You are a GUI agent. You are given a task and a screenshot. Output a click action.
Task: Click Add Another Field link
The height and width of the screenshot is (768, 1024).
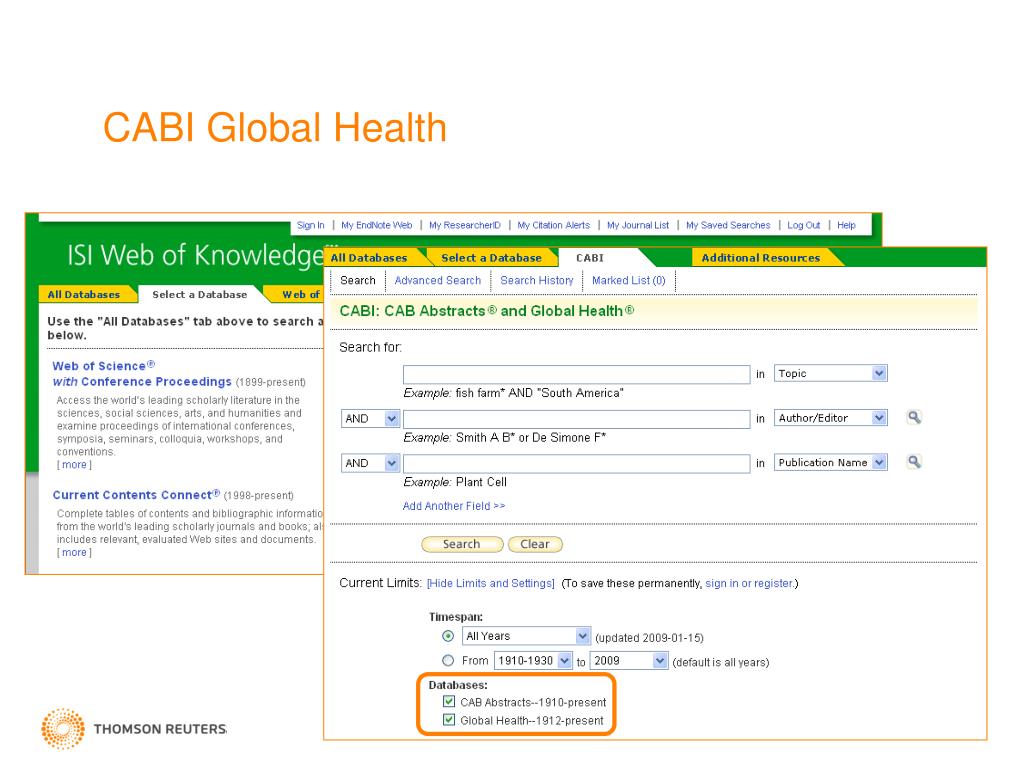[454, 506]
